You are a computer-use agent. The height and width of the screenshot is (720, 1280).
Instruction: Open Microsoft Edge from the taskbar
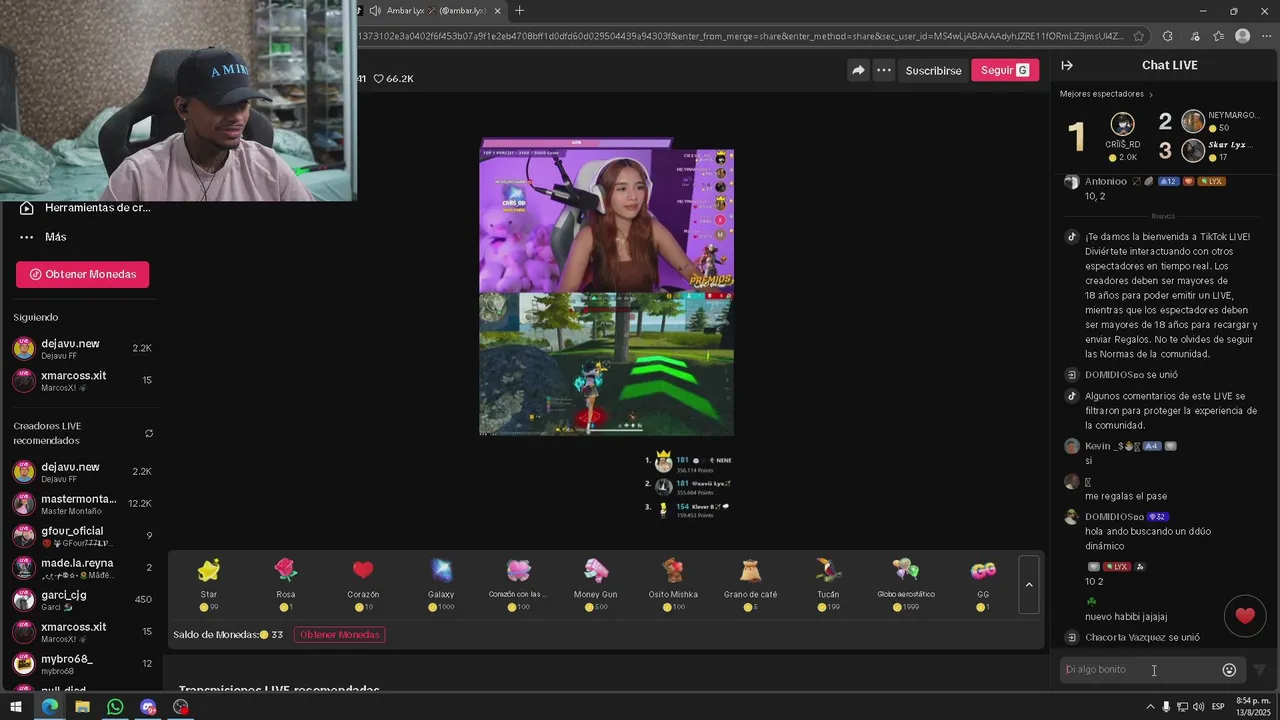(x=50, y=707)
